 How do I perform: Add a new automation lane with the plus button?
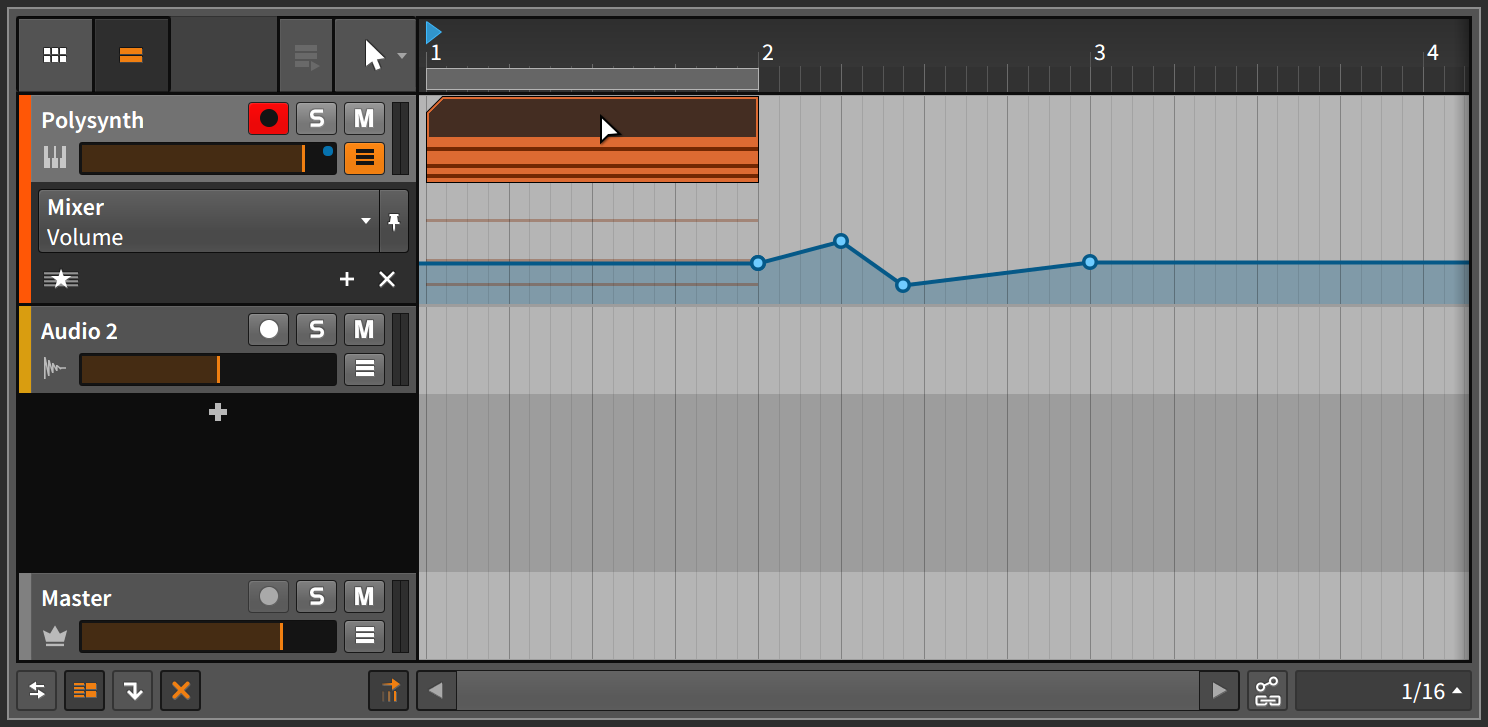(347, 279)
